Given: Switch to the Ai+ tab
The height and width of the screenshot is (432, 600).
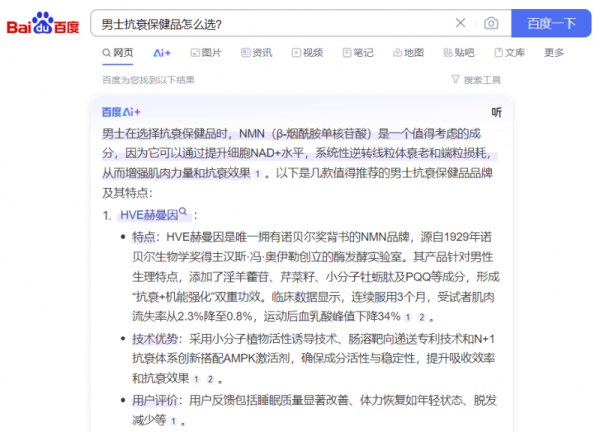Looking at the screenshot, I should [x=162, y=53].
